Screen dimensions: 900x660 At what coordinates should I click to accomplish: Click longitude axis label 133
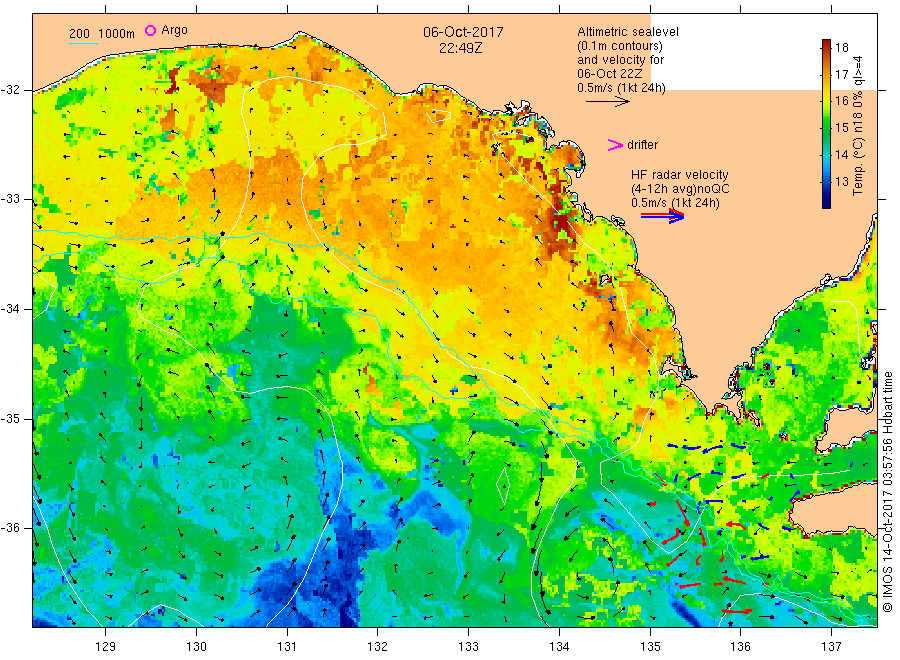click(468, 647)
